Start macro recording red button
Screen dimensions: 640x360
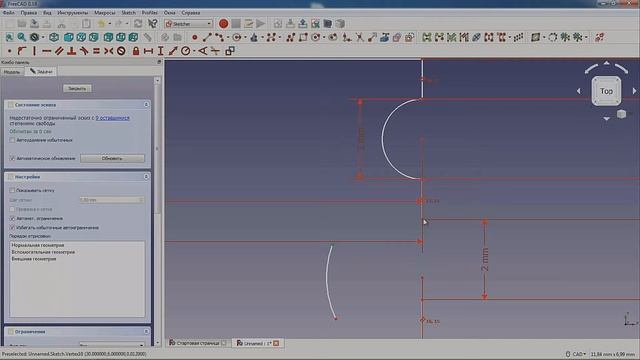coord(223,24)
